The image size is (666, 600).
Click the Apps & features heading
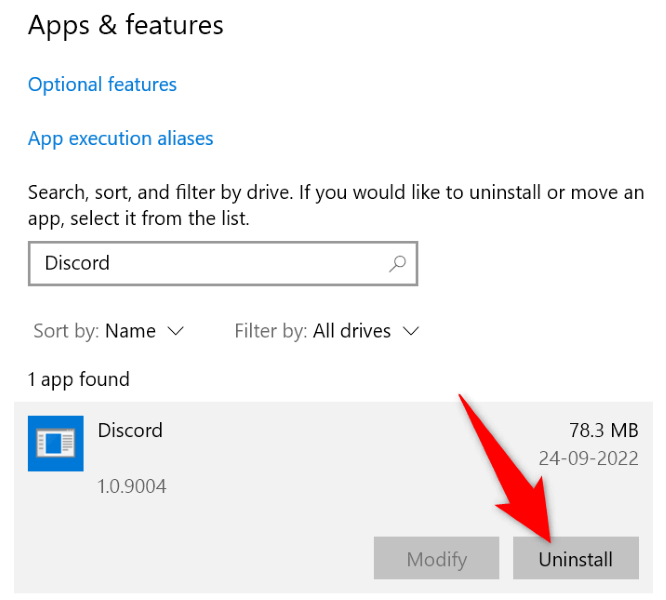[126, 25]
